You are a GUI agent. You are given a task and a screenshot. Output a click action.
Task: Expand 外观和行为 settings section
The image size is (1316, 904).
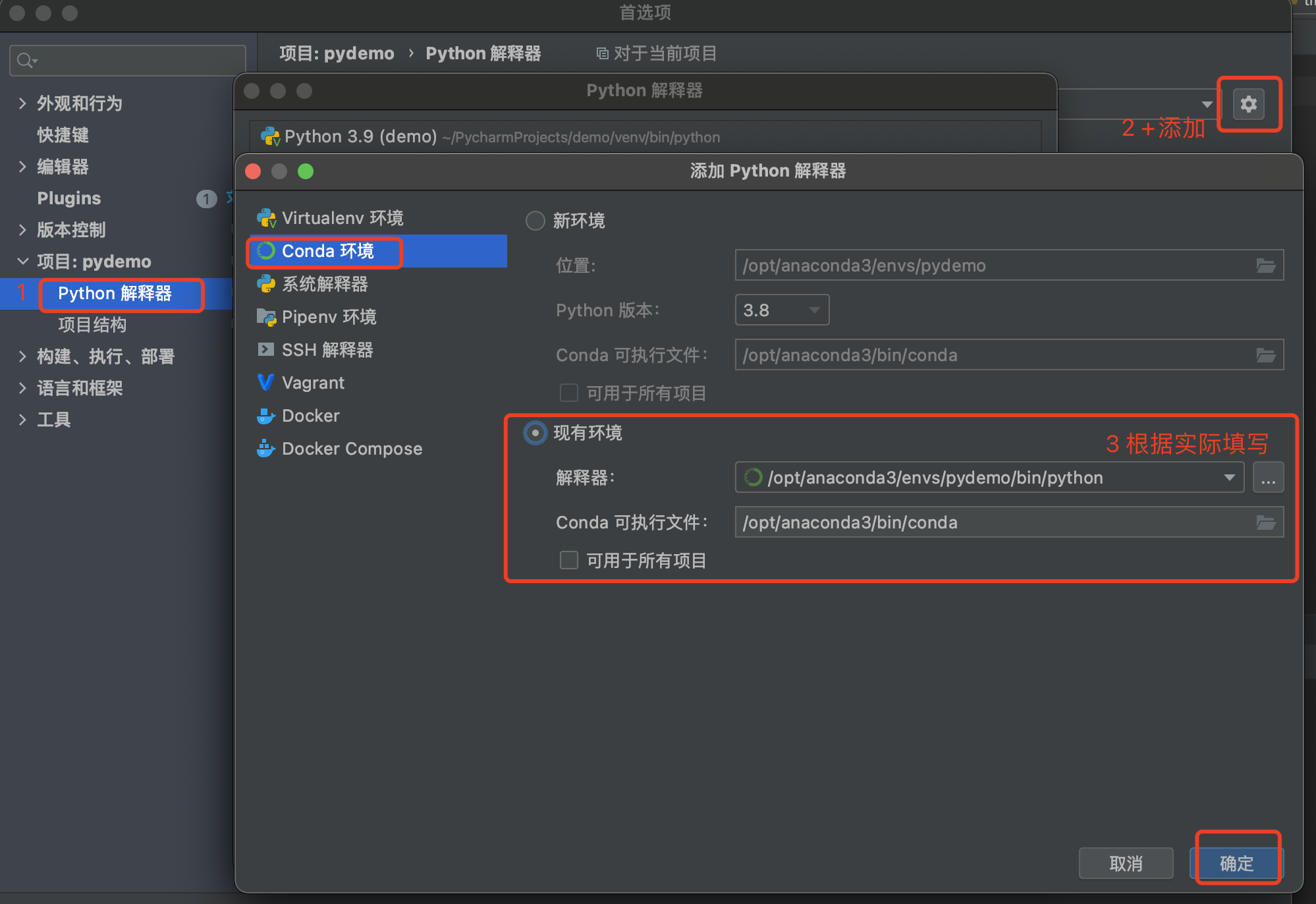pyautogui.click(x=23, y=103)
